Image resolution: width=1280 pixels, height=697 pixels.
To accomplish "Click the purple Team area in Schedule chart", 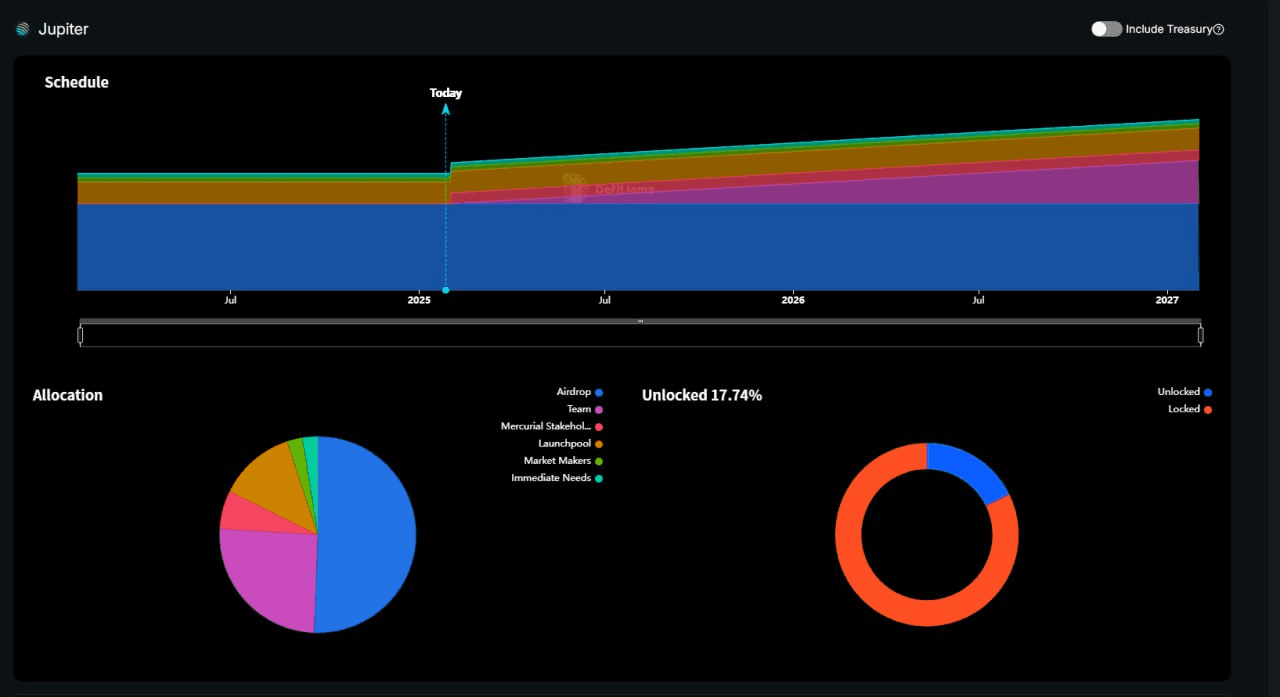I will tap(1000, 190).
